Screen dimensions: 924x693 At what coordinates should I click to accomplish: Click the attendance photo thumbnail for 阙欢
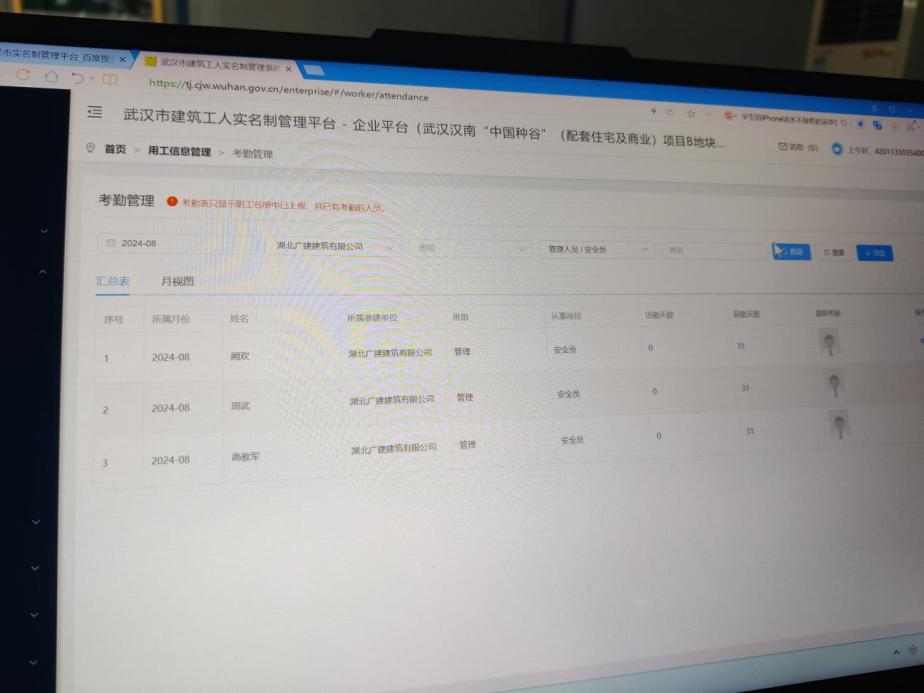coord(829,345)
